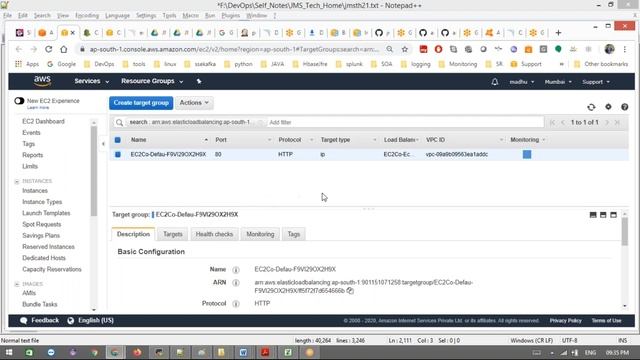Uncheck the EC2Co-Defau-F9VI29OX2H9X row checkbox
The image size is (640, 360).
point(118,154)
